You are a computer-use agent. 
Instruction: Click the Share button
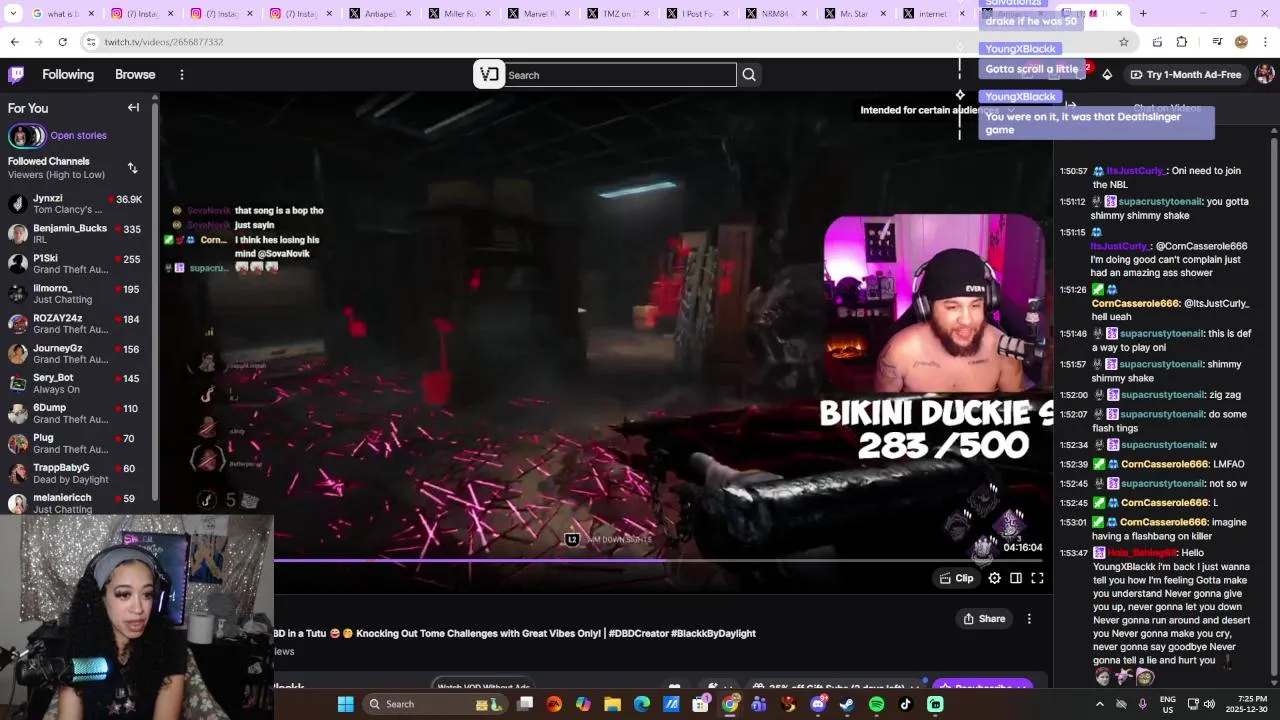tap(984, 619)
